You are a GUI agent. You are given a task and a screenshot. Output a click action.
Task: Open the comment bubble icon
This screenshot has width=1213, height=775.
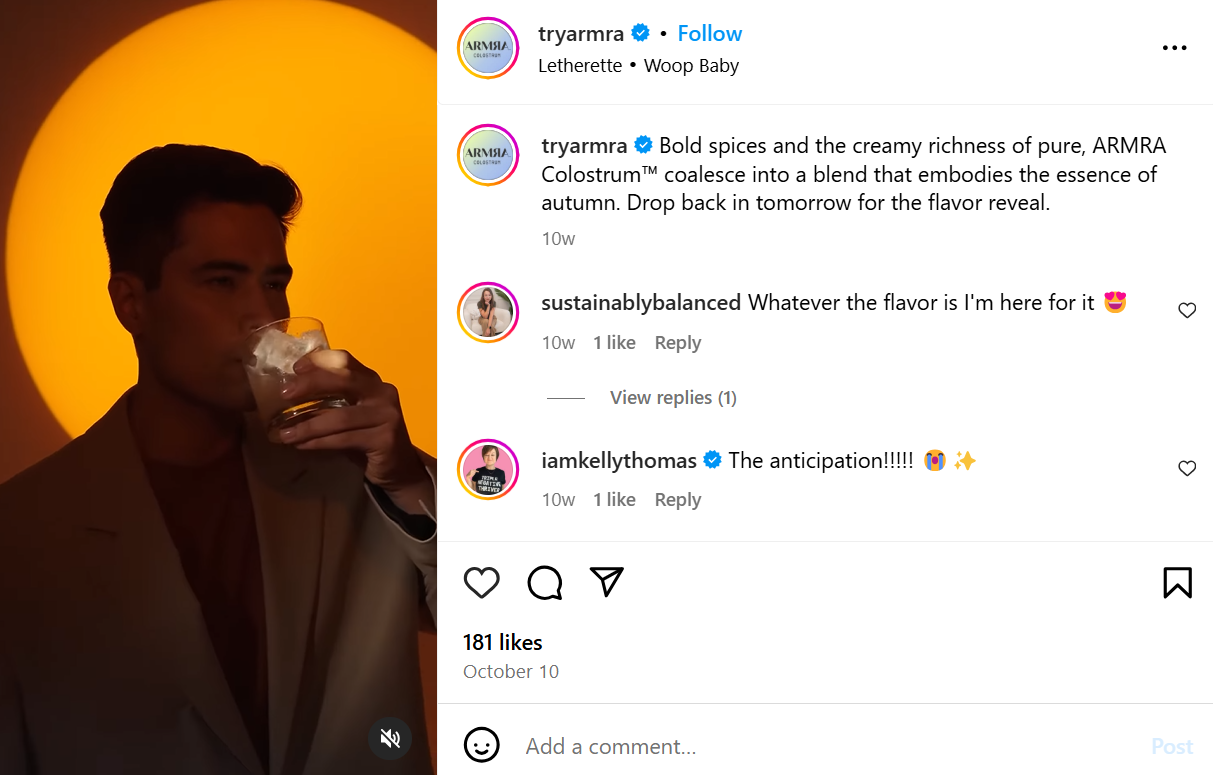(x=544, y=582)
